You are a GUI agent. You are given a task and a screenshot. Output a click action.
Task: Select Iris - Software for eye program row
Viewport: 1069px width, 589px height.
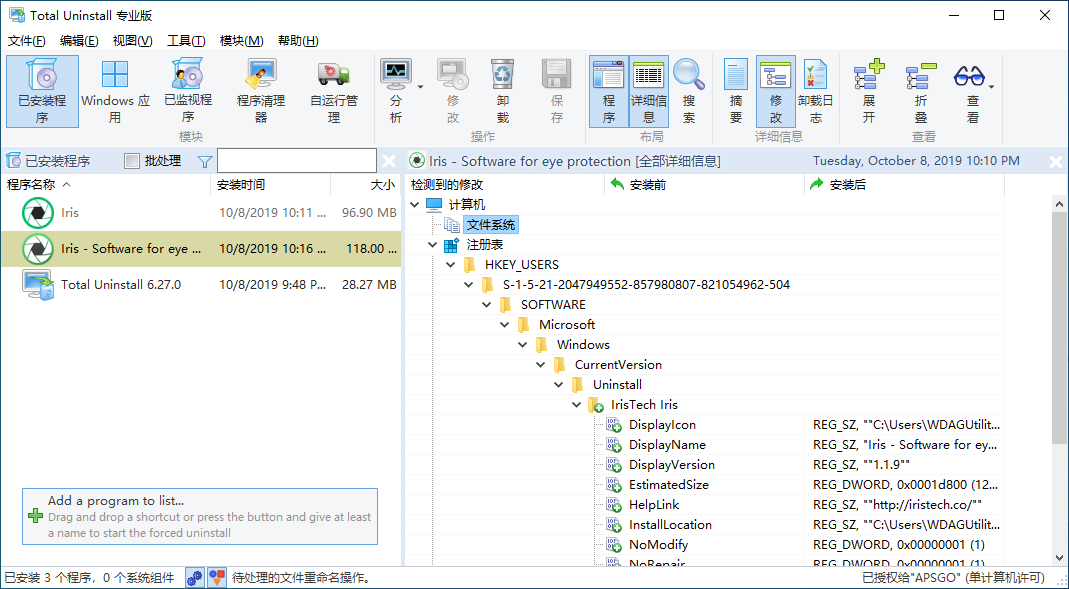coord(200,249)
